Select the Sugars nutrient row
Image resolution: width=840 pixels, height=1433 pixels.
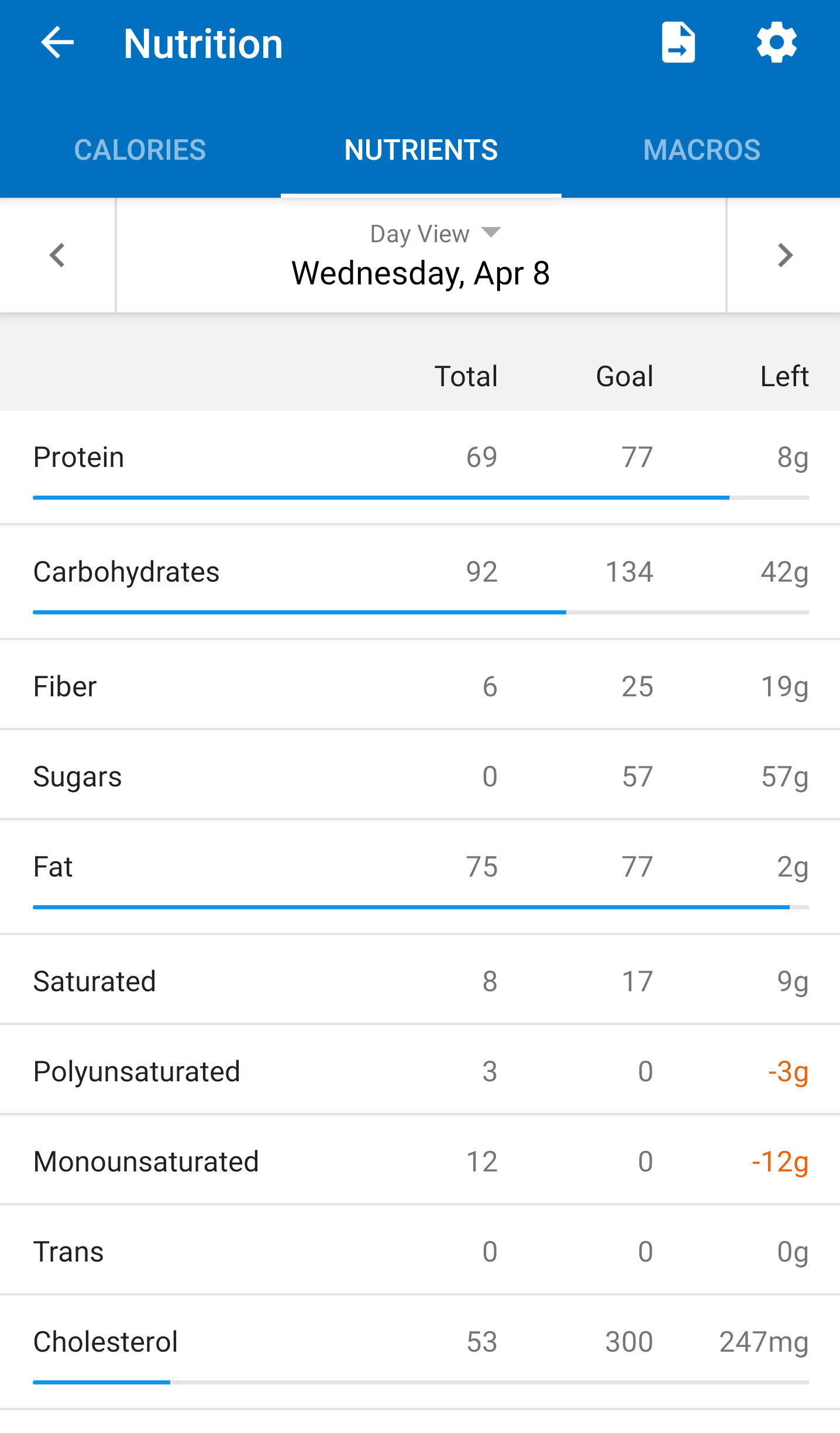click(x=421, y=776)
